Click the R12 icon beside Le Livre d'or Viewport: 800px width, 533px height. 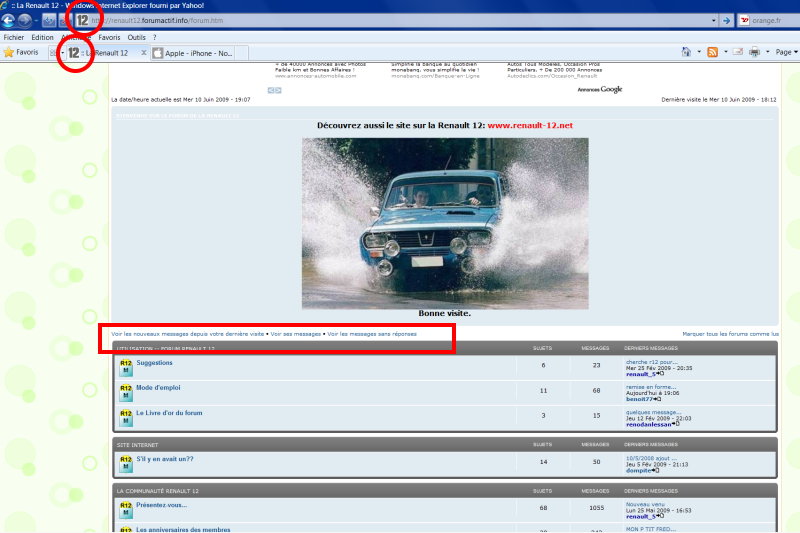point(126,418)
